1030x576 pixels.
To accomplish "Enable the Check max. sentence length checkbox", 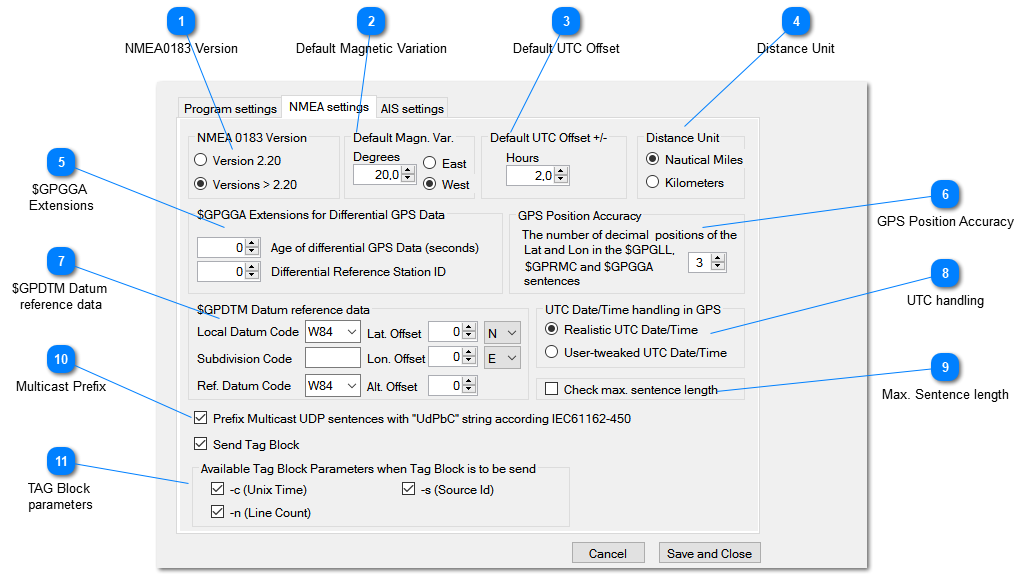I will coord(549,389).
